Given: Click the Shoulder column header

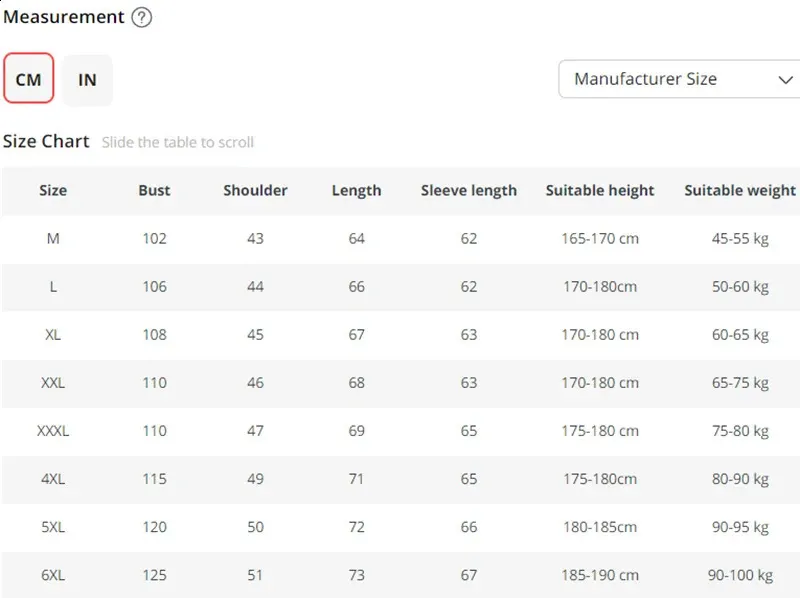Looking at the screenshot, I should [x=255, y=190].
